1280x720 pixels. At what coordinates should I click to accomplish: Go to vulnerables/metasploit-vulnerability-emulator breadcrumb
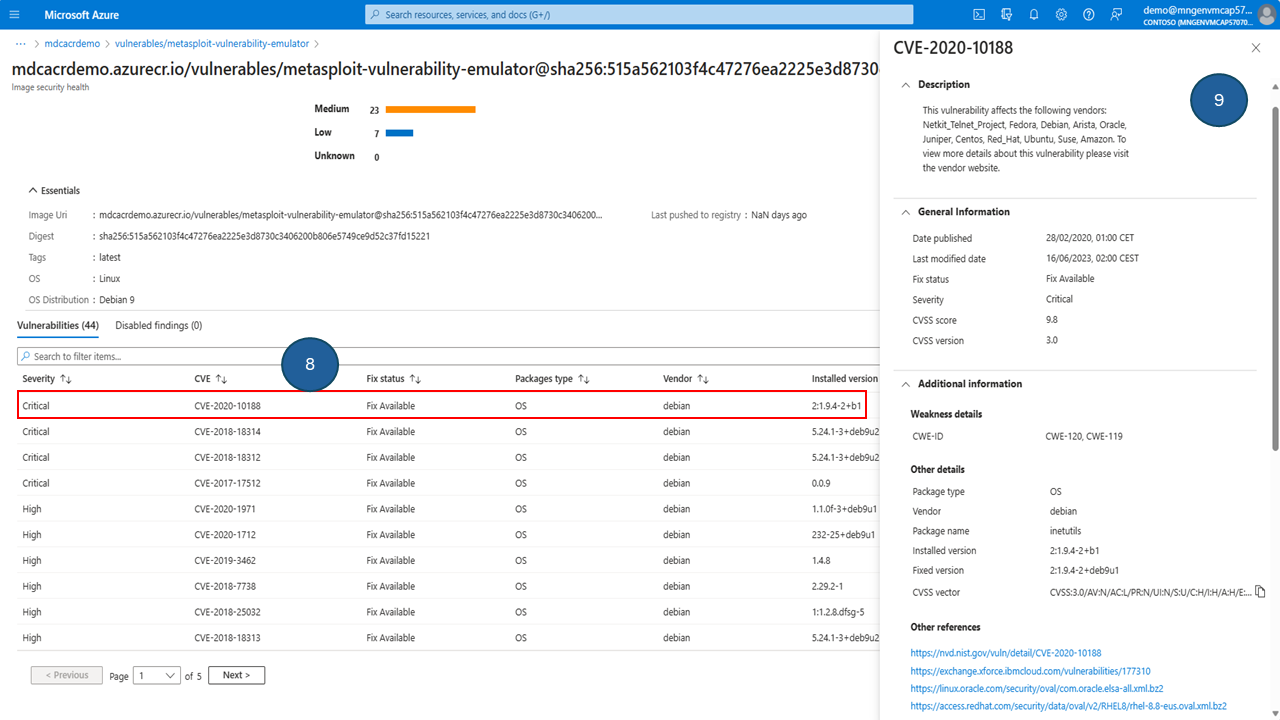212,44
